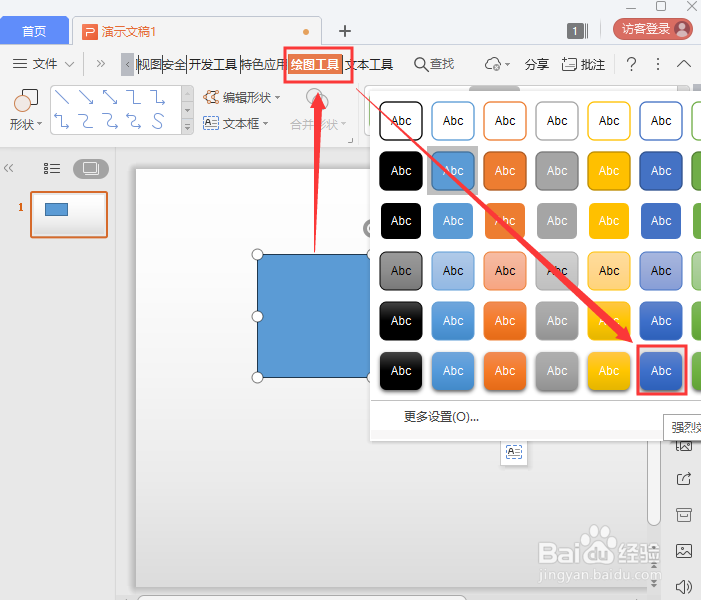This screenshot has height=600, width=701.
Task: Click the 编辑形状 nodes icon
Action: click(211, 97)
